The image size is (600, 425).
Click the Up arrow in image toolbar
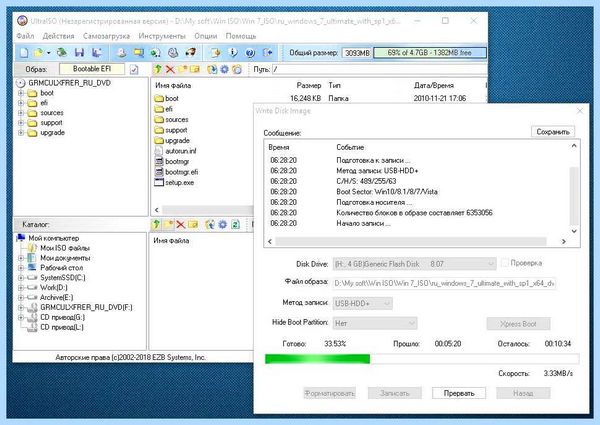[158, 69]
